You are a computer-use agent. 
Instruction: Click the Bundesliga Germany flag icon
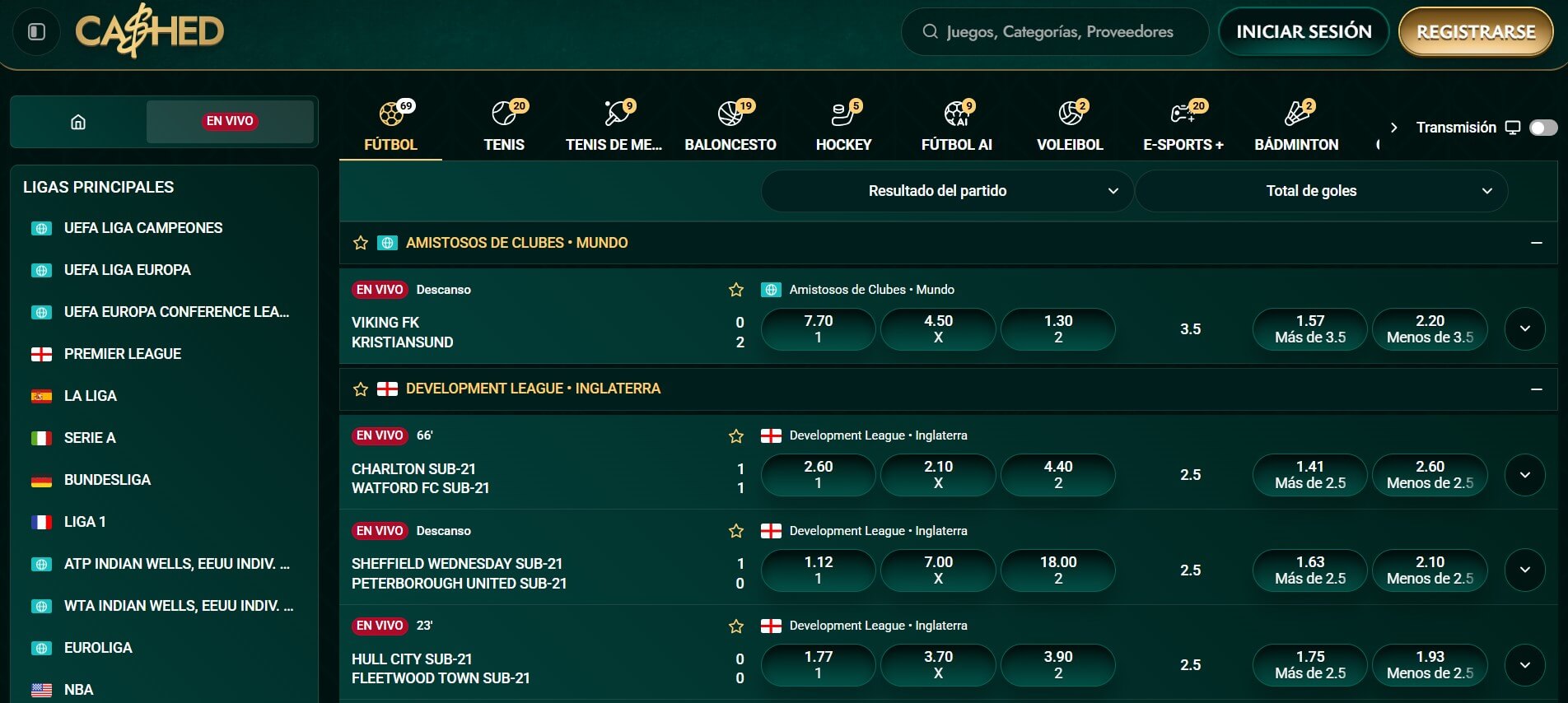click(41, 480)
